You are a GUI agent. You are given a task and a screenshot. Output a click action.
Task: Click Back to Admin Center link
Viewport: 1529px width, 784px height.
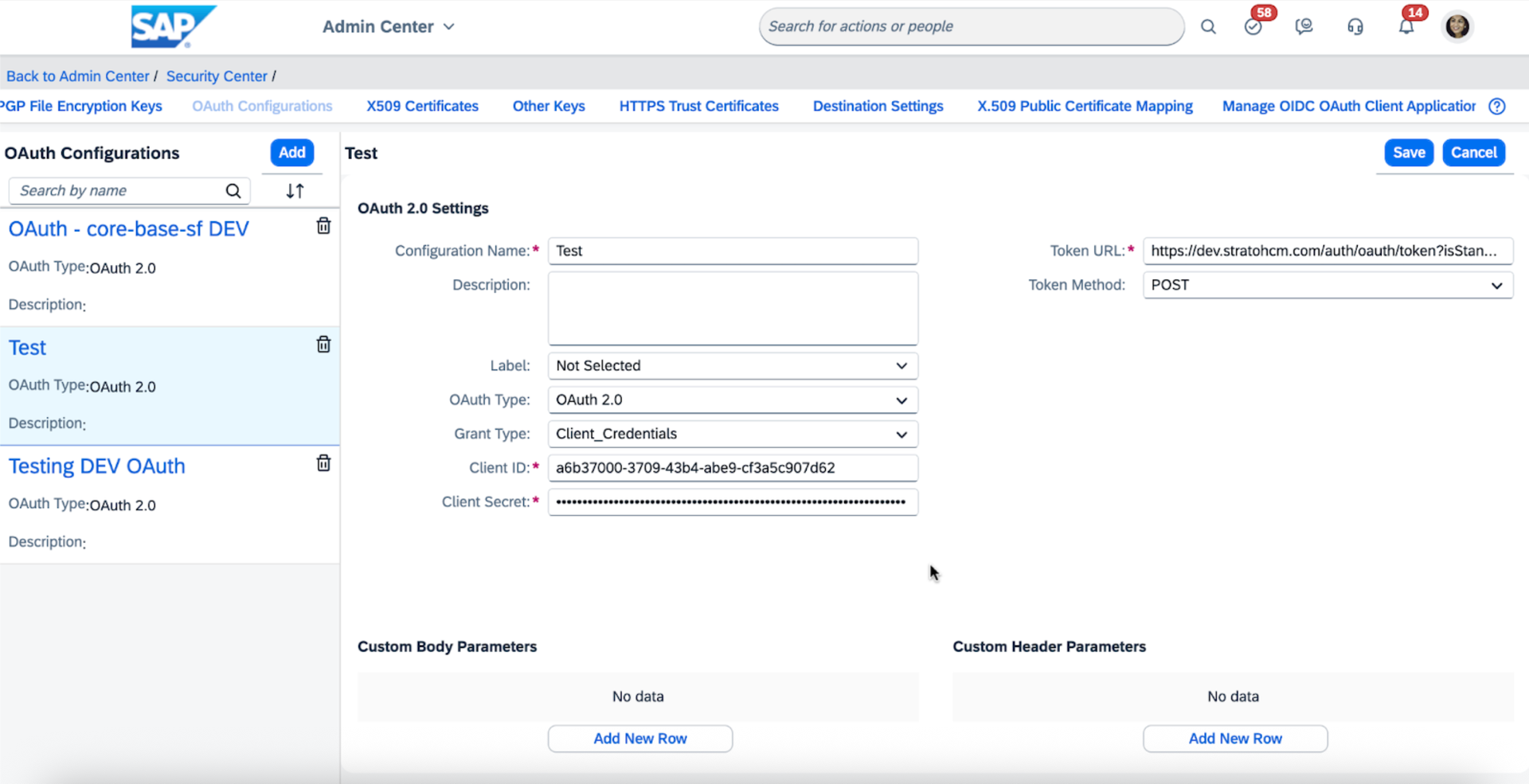pyautogui.click(x=78, y=76)
